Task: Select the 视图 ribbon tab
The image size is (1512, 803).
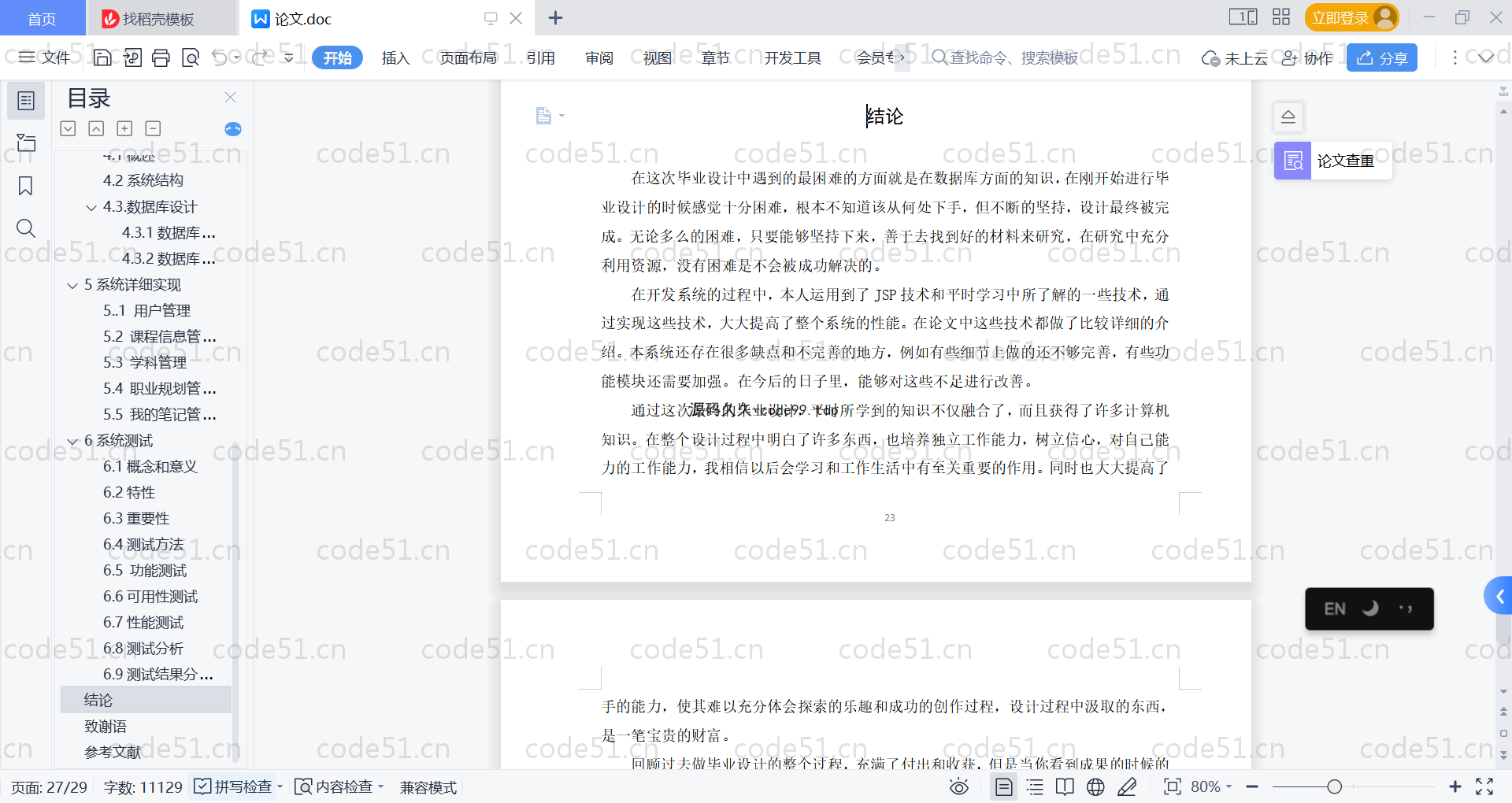Action: pos(657,57)
